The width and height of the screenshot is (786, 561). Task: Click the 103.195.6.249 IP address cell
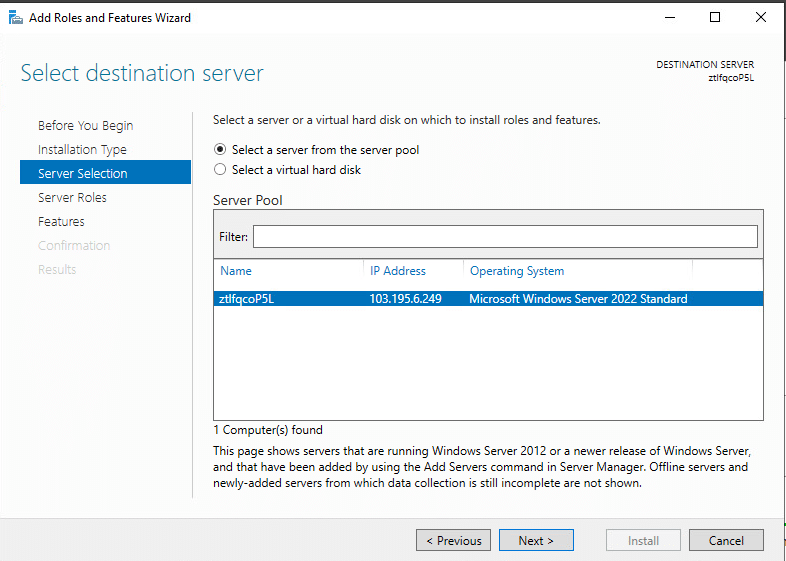(x=405, y=299)
